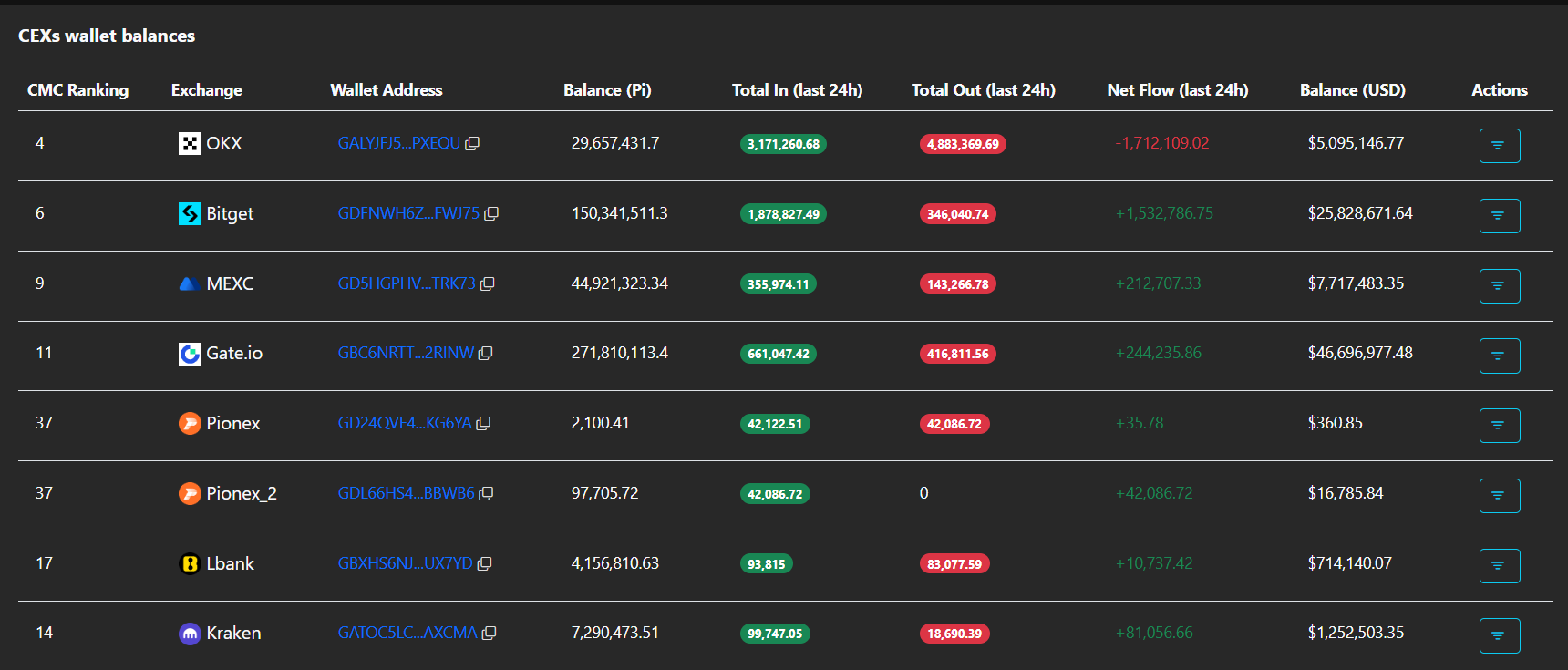Open filter action for OKX row
Viewport: 1568px width, 670px height.
1500,146
